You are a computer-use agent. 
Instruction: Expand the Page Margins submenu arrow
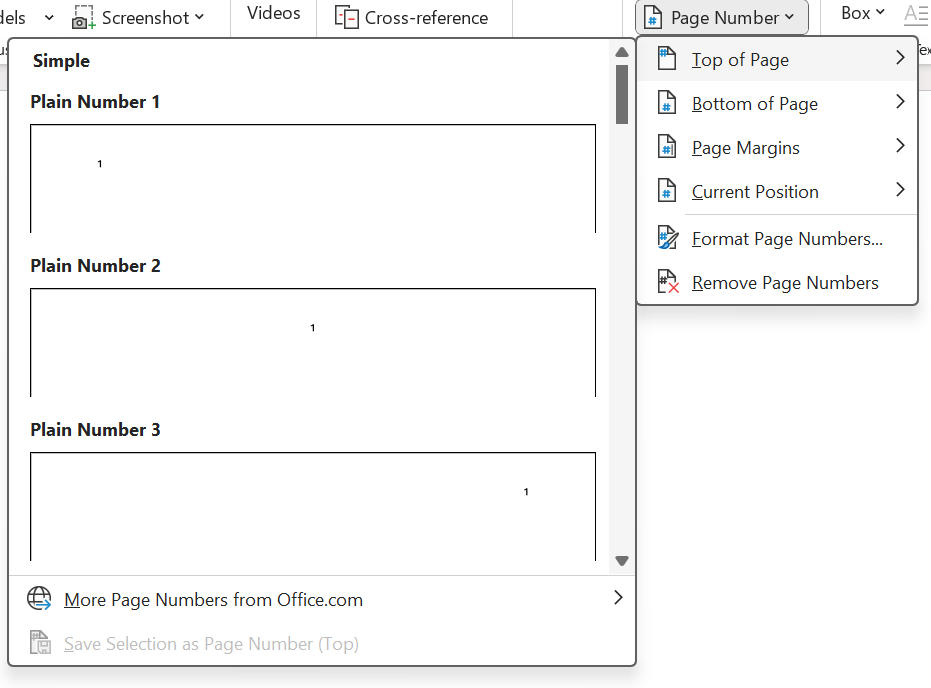point(900,145)
